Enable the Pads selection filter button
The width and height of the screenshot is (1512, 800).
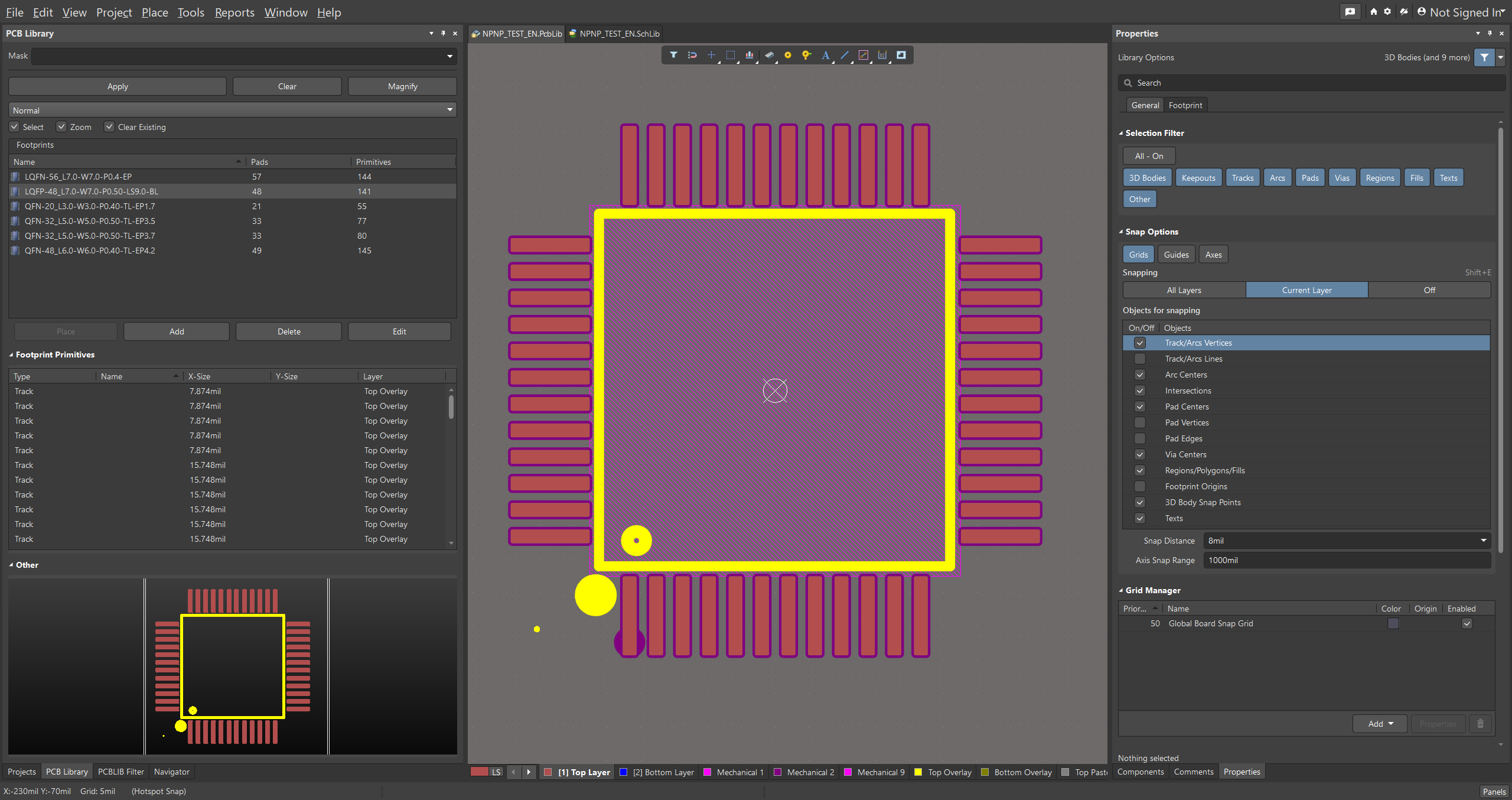click(x=1310, y=178)
